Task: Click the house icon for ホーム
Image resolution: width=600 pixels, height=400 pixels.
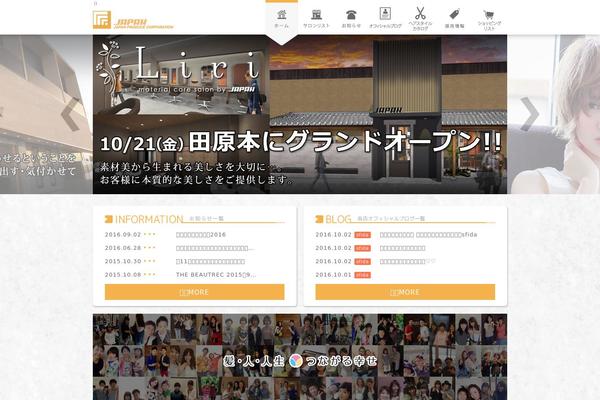Action: click(282, 15)
